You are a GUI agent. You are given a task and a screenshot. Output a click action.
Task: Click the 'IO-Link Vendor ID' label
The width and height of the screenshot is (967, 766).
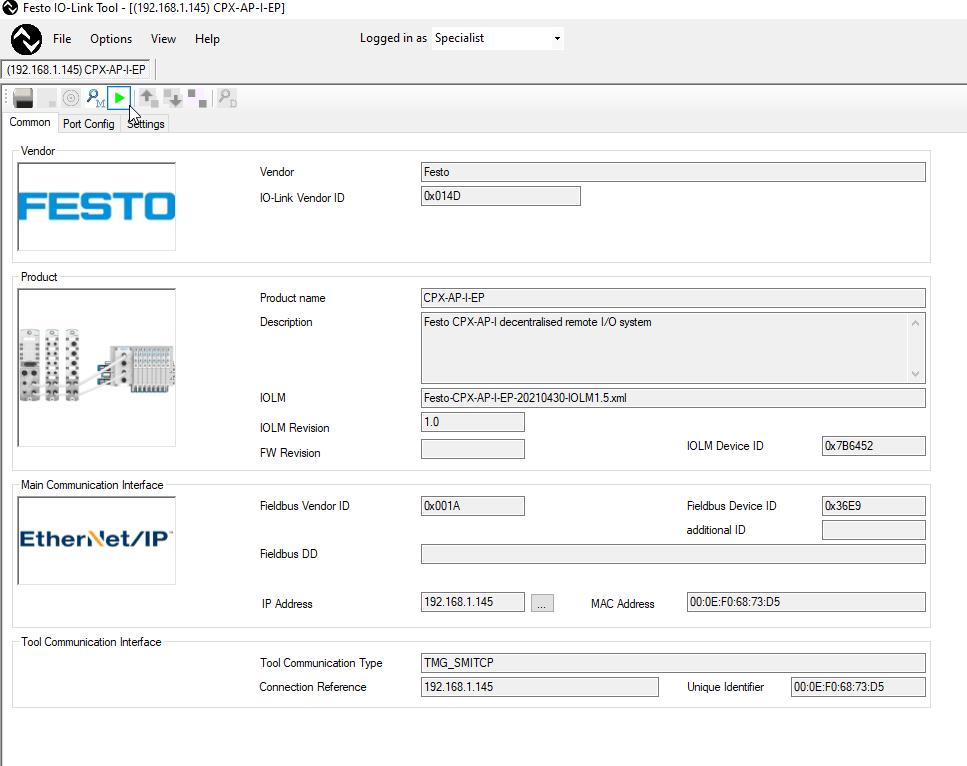click(302, 198)
